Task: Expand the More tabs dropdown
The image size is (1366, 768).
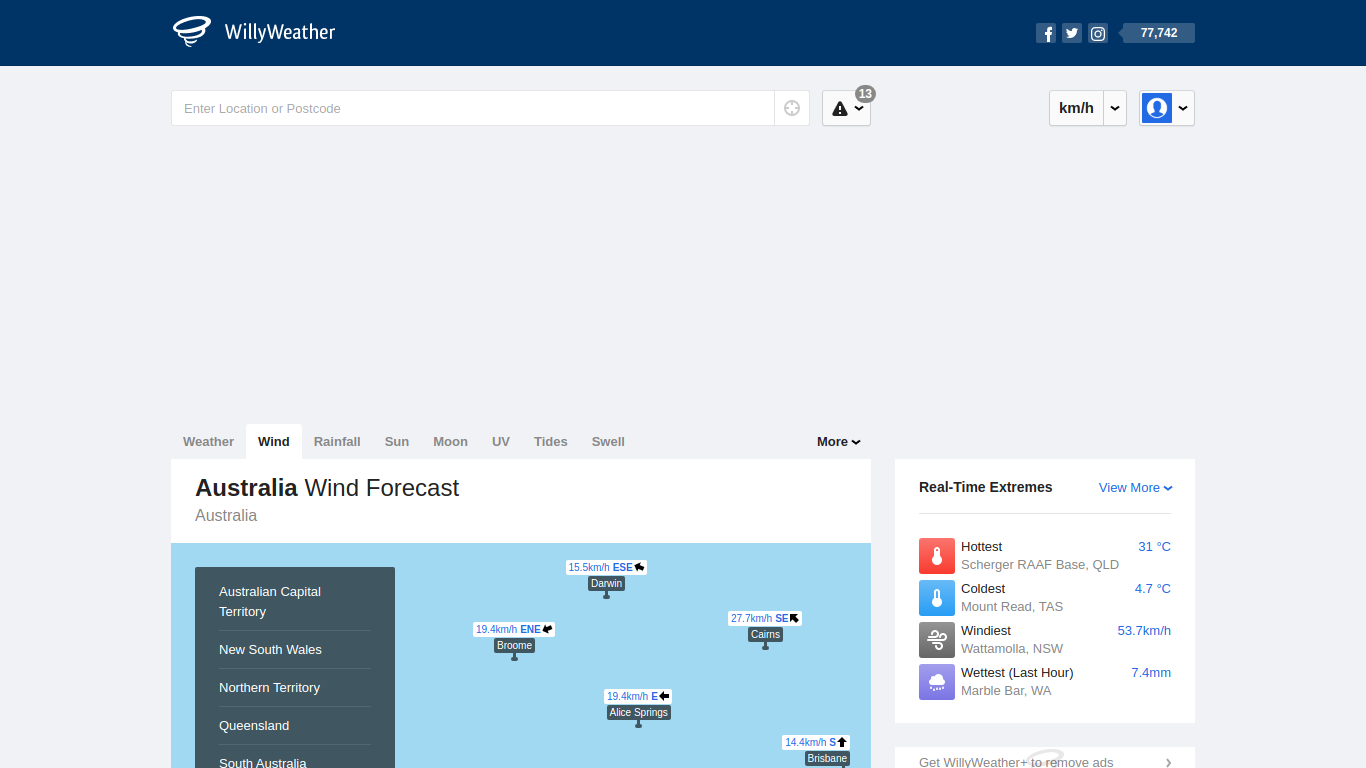Action: 838,441
